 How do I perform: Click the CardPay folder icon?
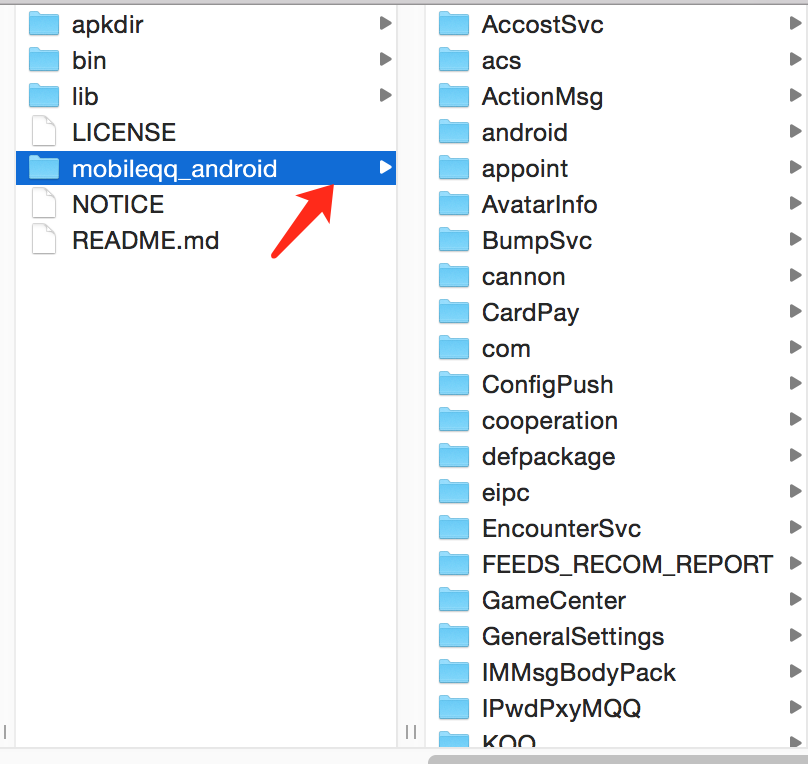454,312
